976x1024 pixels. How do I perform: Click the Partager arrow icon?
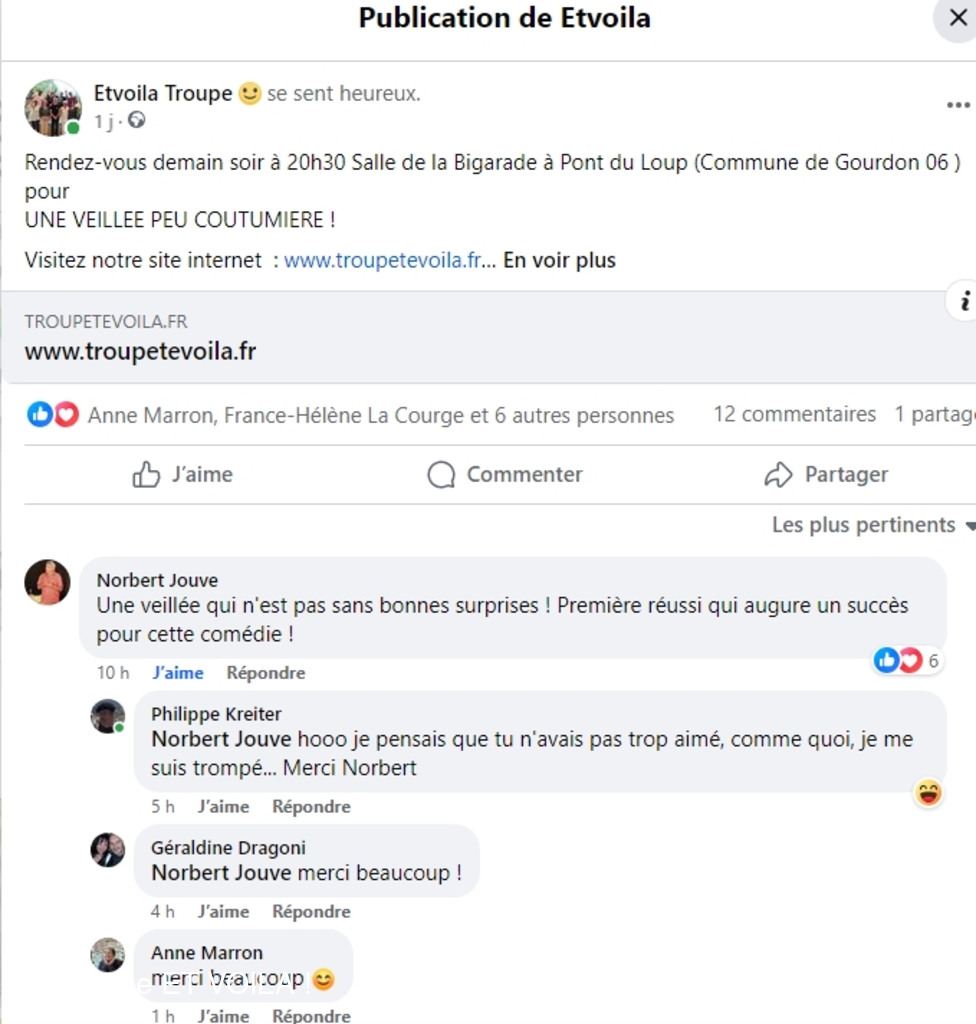(778, 475)
